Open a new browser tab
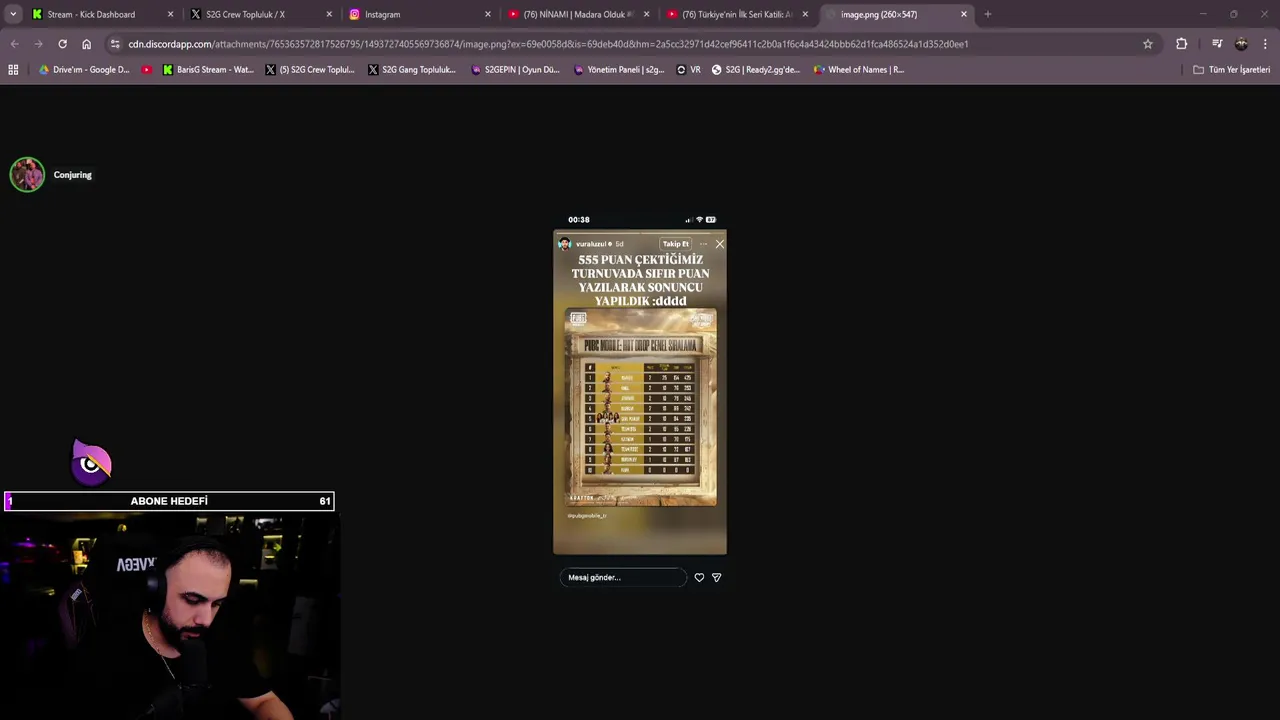Image resolution: width=1280 pixels, height=720 pixels. pyautogui.click(x=988, y=14)
